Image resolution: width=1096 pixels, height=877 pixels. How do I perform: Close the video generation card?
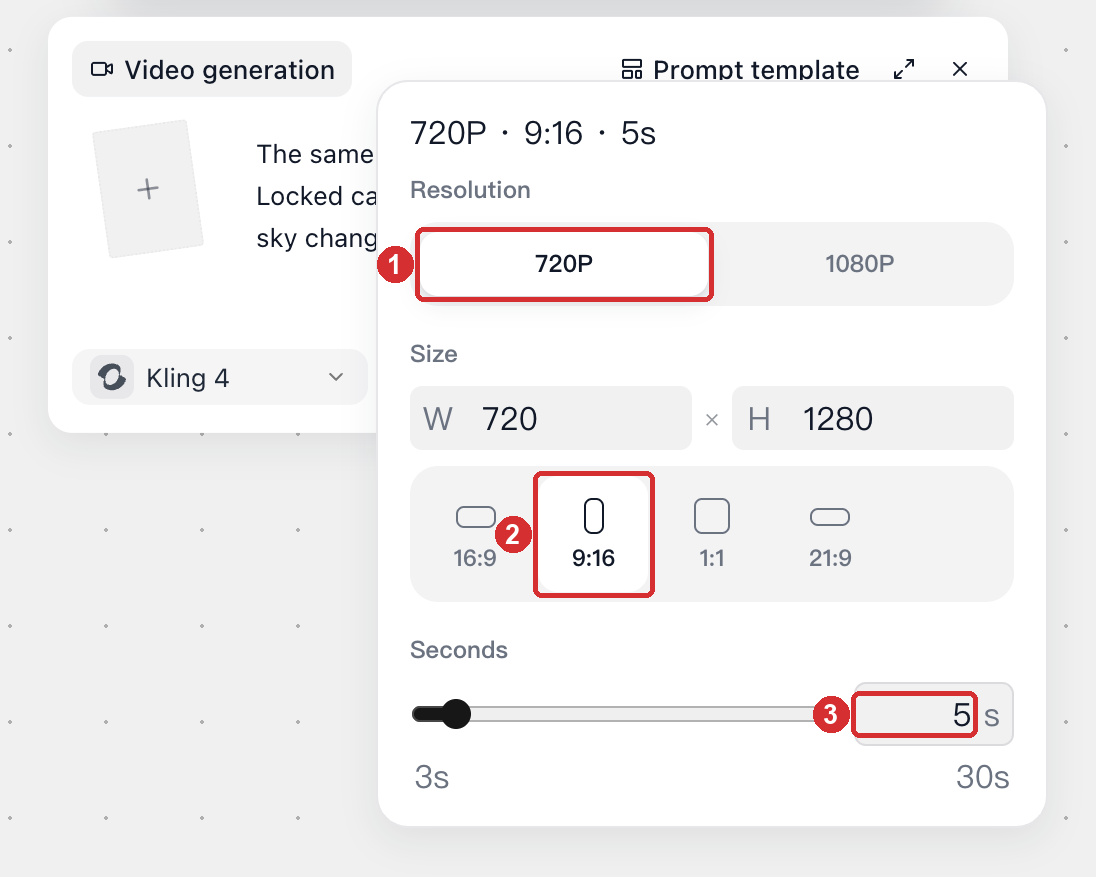pos(960,69)
